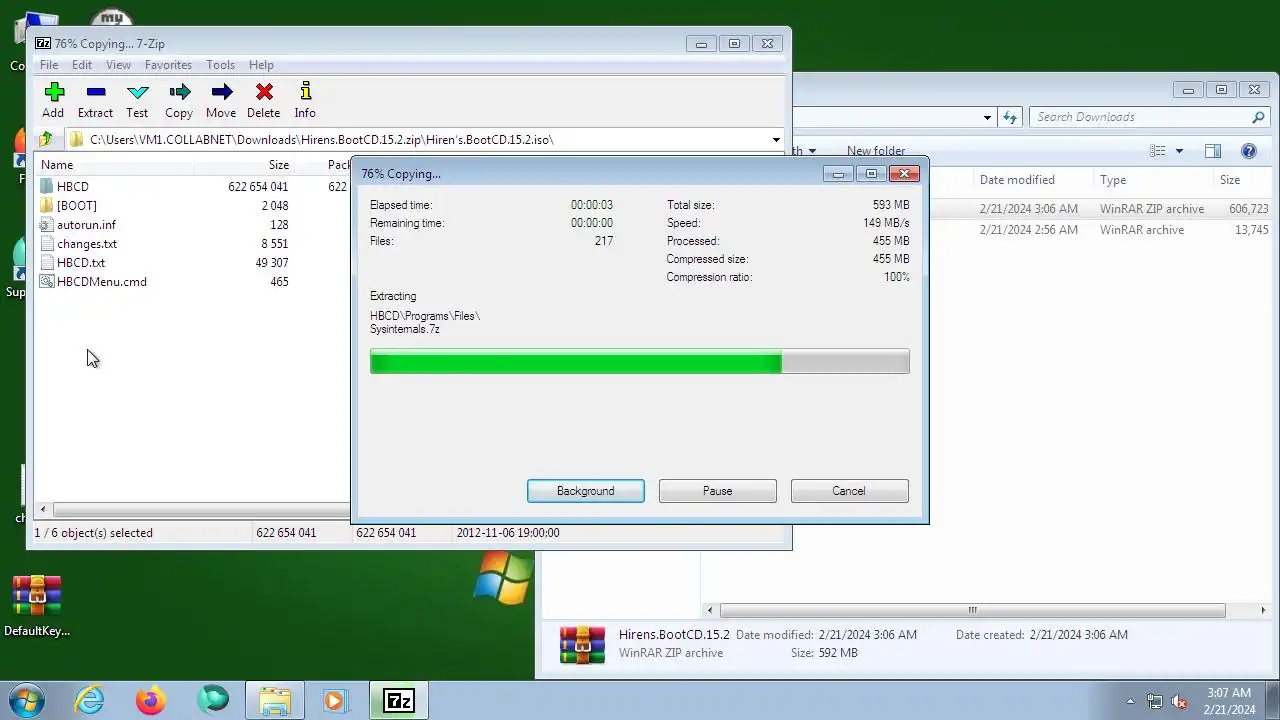This screenshot has width=1280, height=720.
Task: Click the green copy progress bar
Action: pos(640,362)
